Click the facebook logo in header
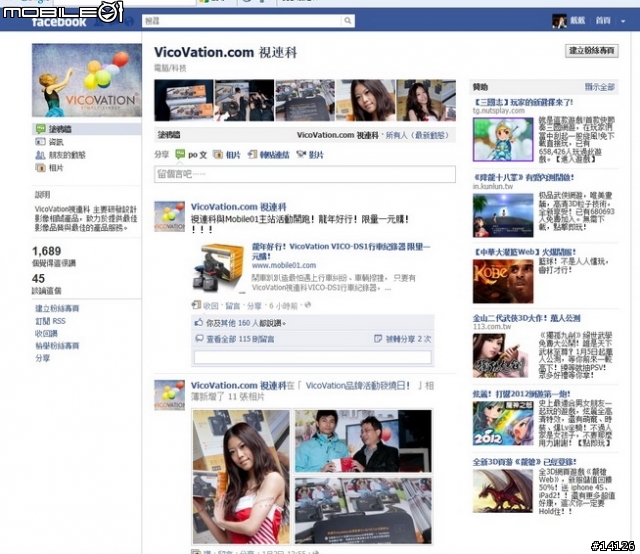The width and height of the screenshot is (640, 554). point(59,22)
